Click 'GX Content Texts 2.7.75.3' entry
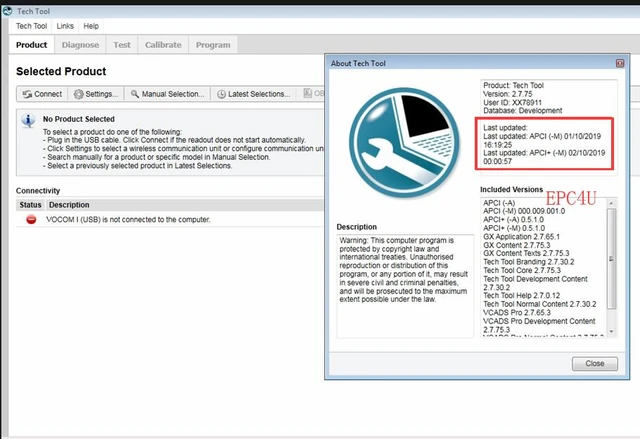Viewport: 640px width, 439px height. [x=526, y=253]
